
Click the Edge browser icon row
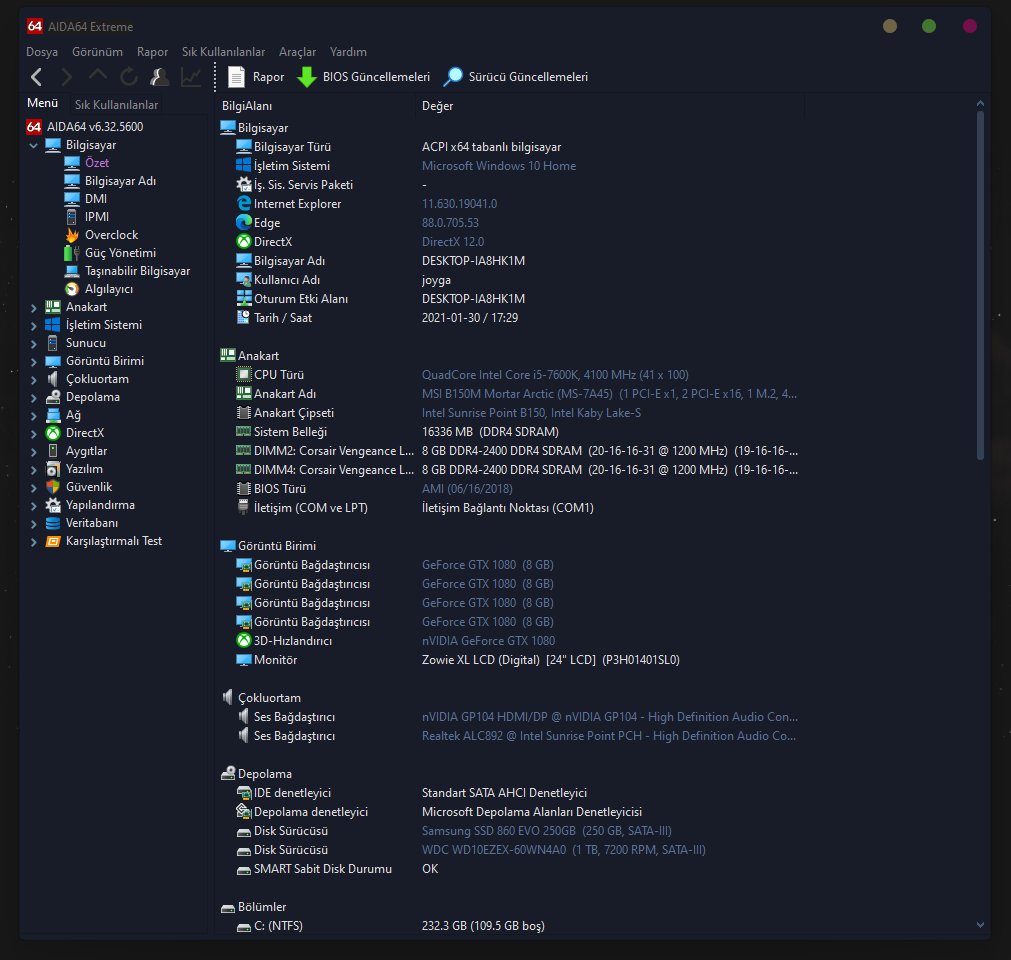pyautogui.click(x=244, y=222)
